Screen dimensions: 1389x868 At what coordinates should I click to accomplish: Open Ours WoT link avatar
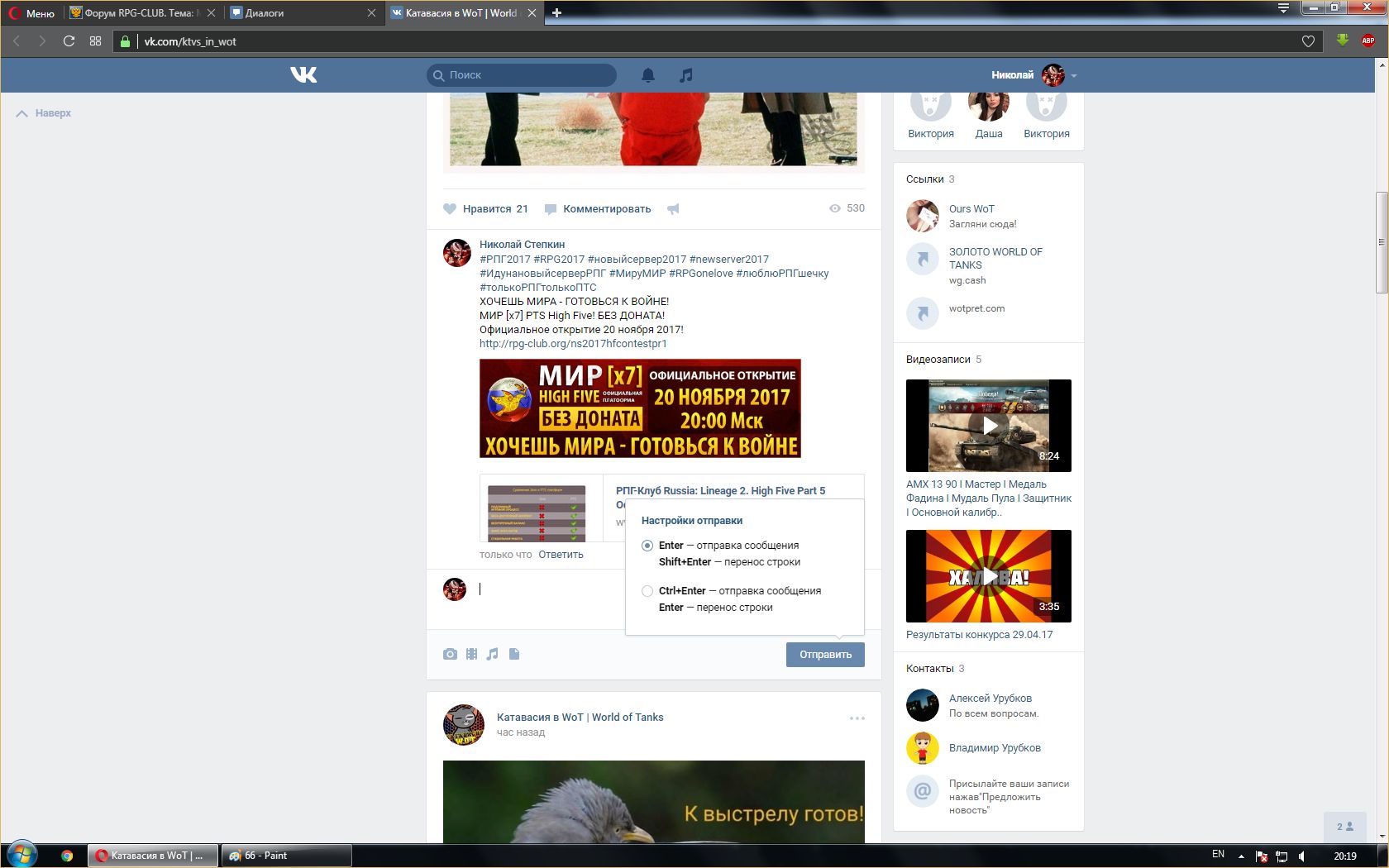pyautogui.click(x=923, y=216)
